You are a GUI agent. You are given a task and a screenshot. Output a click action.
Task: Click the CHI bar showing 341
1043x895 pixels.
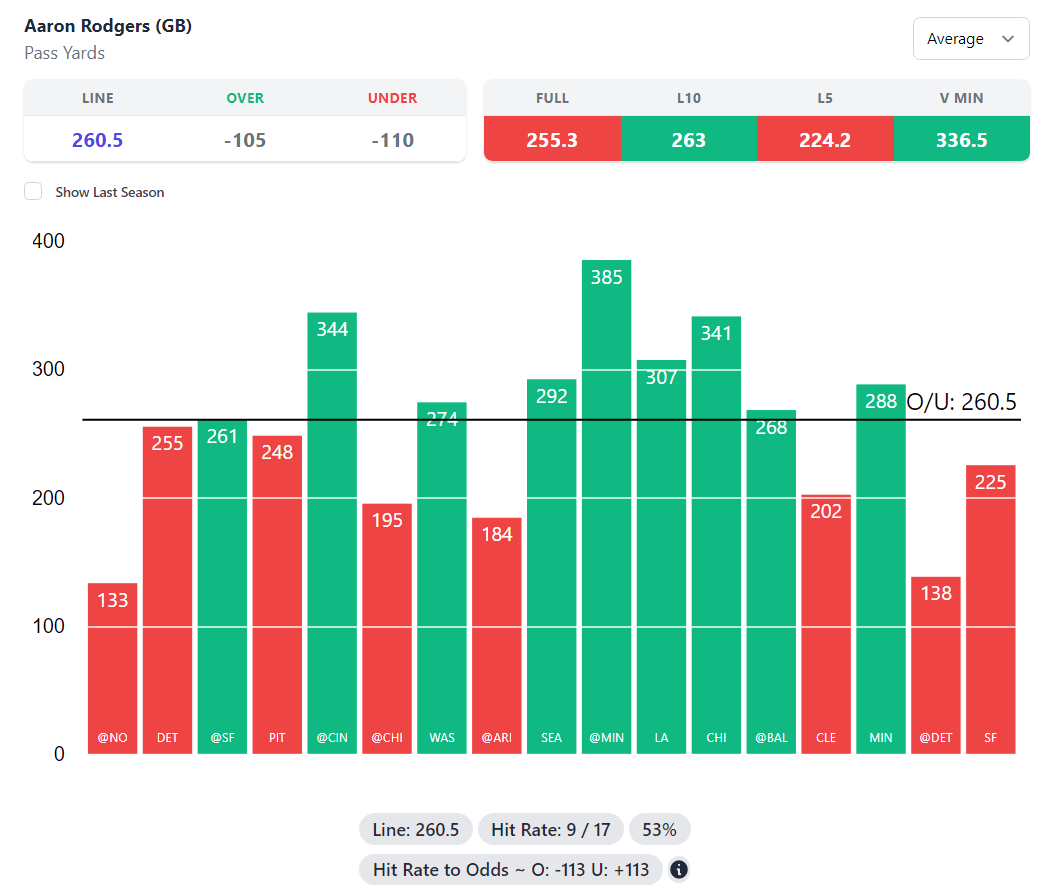coord(716,535)
